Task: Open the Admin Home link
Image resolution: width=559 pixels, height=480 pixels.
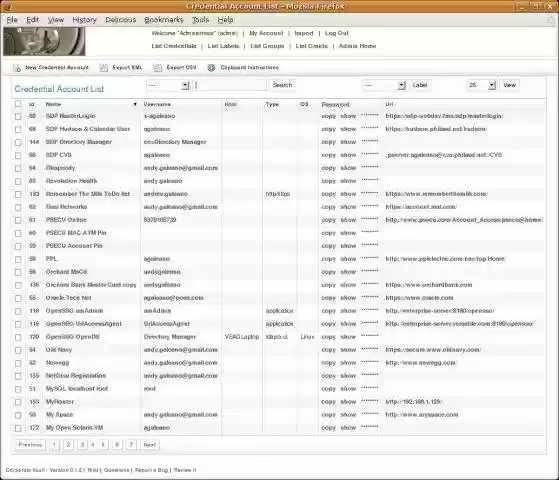Action: click(x=357, y=46)
